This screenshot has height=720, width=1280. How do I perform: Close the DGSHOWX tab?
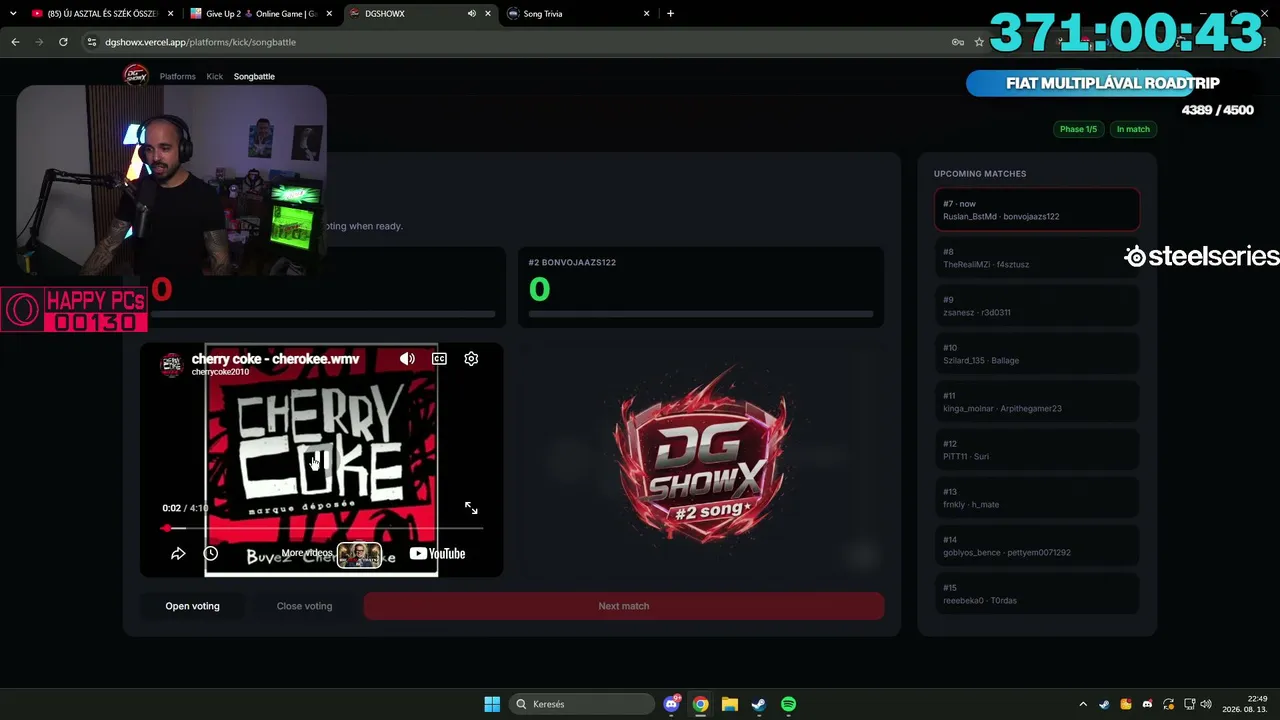point(488,14)
